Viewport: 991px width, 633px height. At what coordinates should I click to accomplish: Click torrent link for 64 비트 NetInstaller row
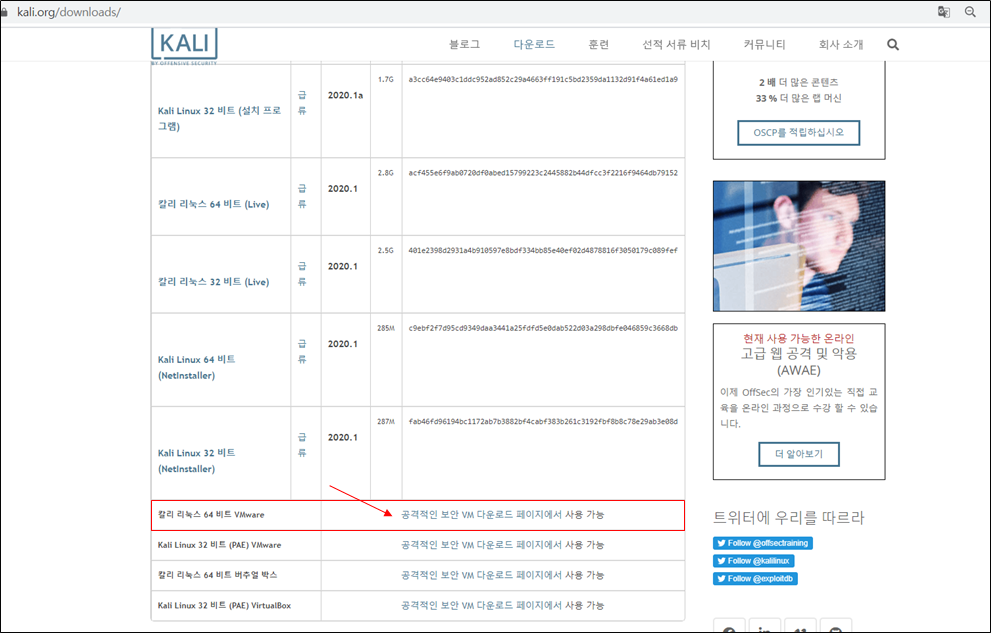click(302, 351)
